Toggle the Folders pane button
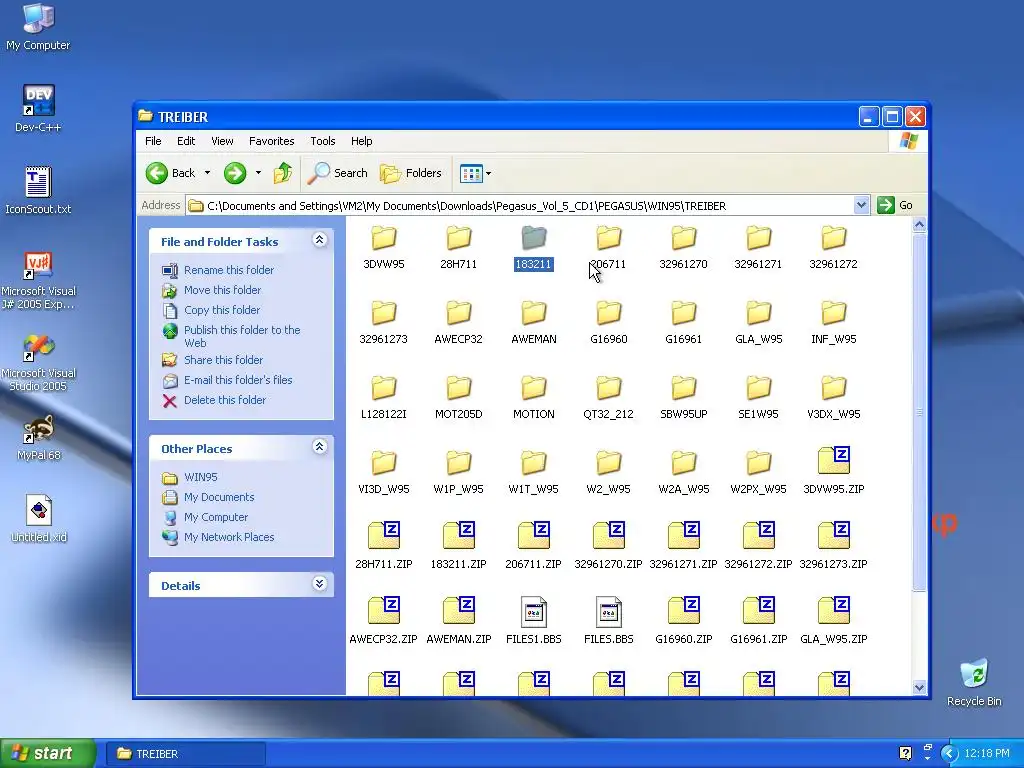Image resolution: width=1024 pixels, height=768 pixels. tap(411, 173)
